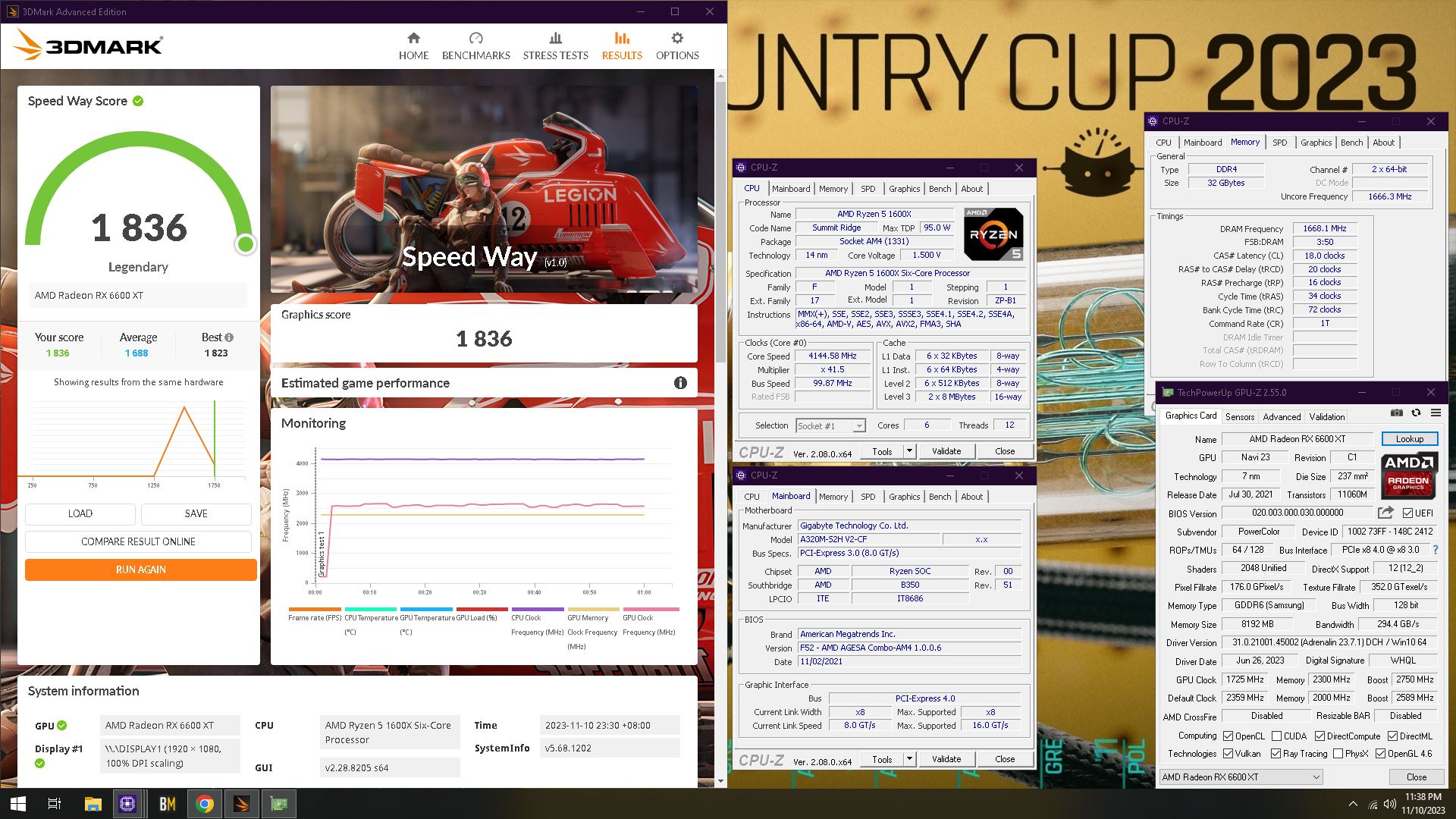Click COMPARE RESULT ONLINE
The width and height of the screenshot is (1456, 819).
(x=138, y=541)
